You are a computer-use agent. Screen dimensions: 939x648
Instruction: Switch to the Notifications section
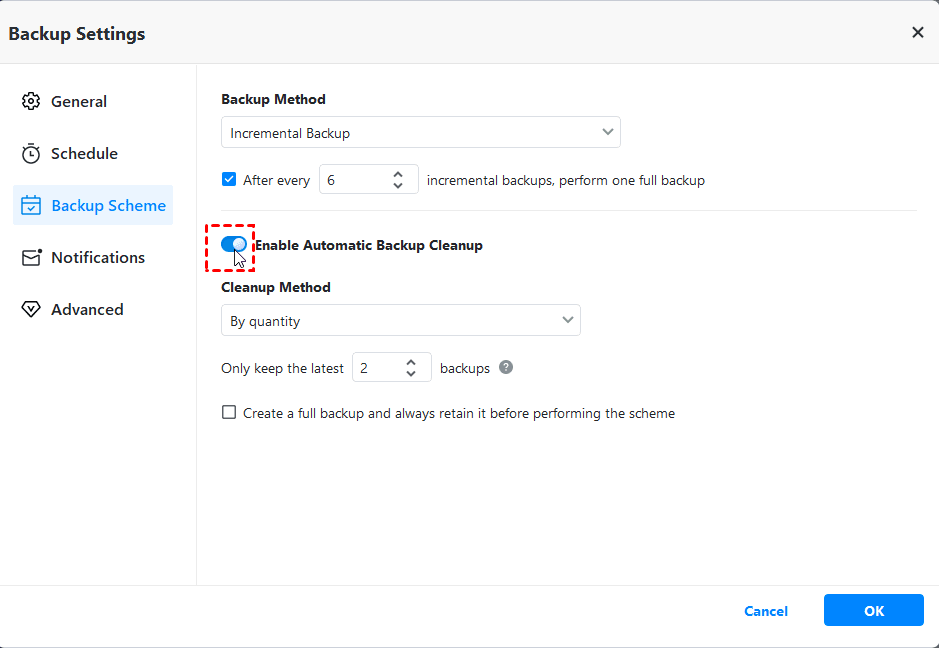[x=97, y=257]
